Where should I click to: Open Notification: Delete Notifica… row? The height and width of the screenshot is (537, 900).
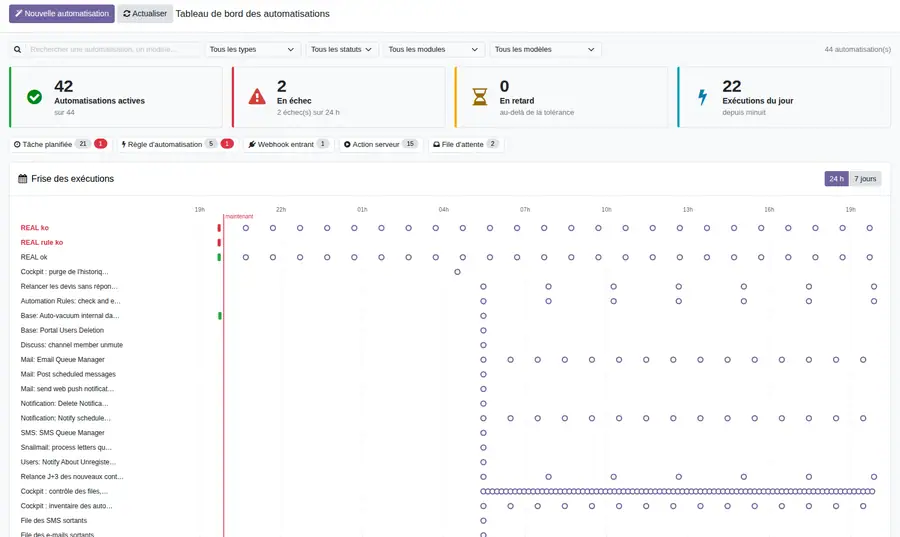coord(64,404)
